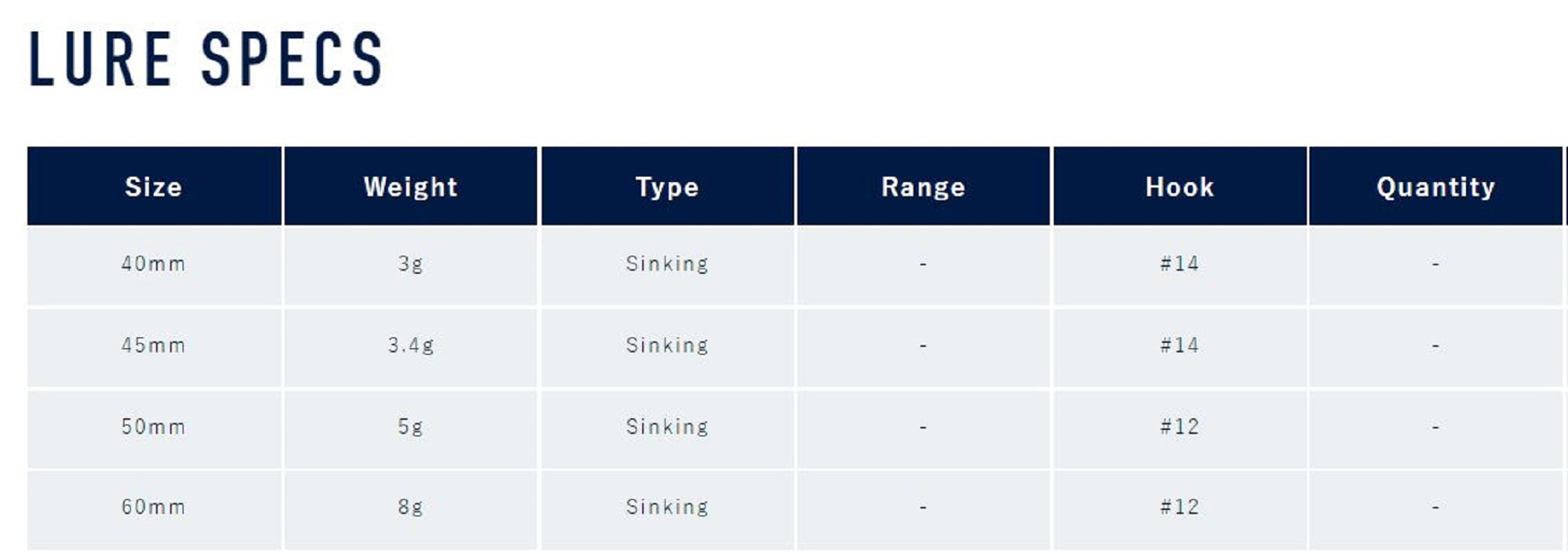Click #12 hook in 60mm row
1568x554 pixels.
(x=1179, y=507)
